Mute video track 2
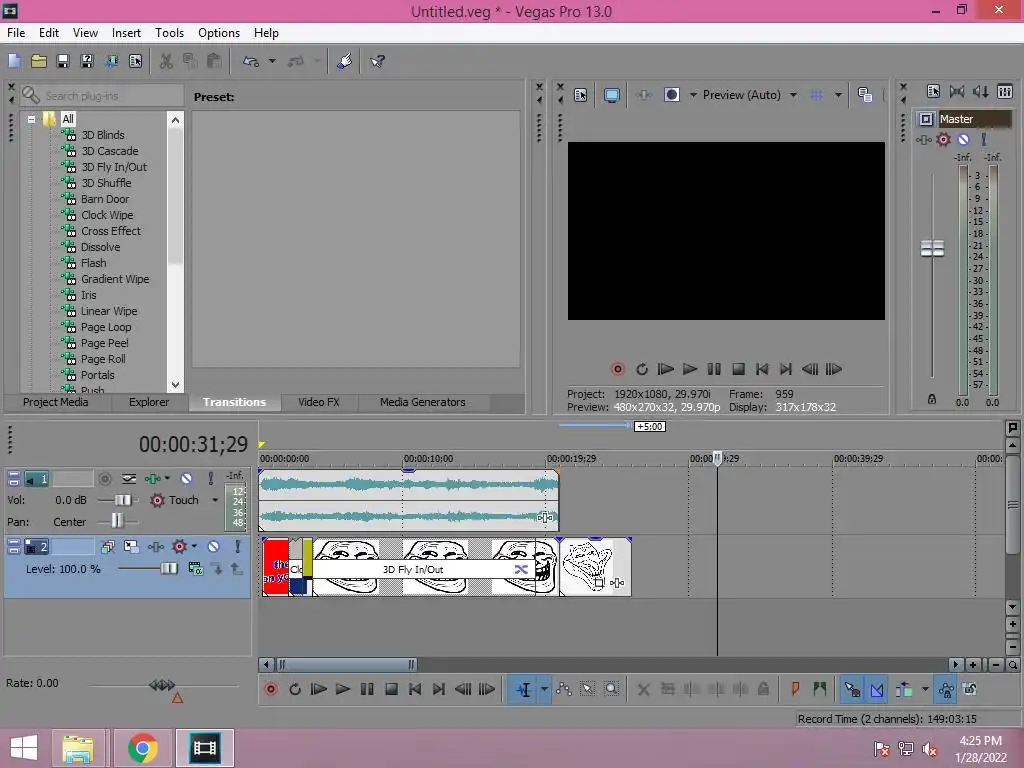The width and height of the screenshot is (1024, 768). [214, 547]
